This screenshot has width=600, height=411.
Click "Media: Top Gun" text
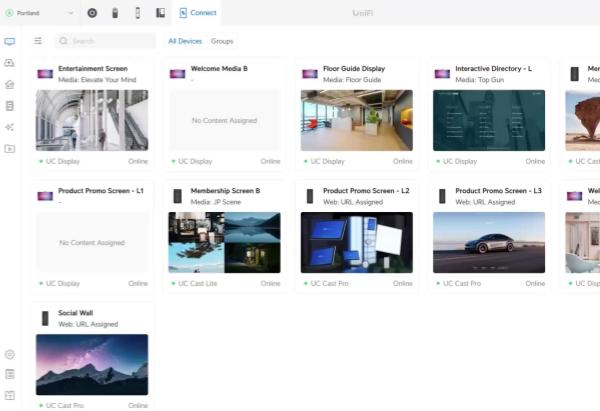point(479,80)
